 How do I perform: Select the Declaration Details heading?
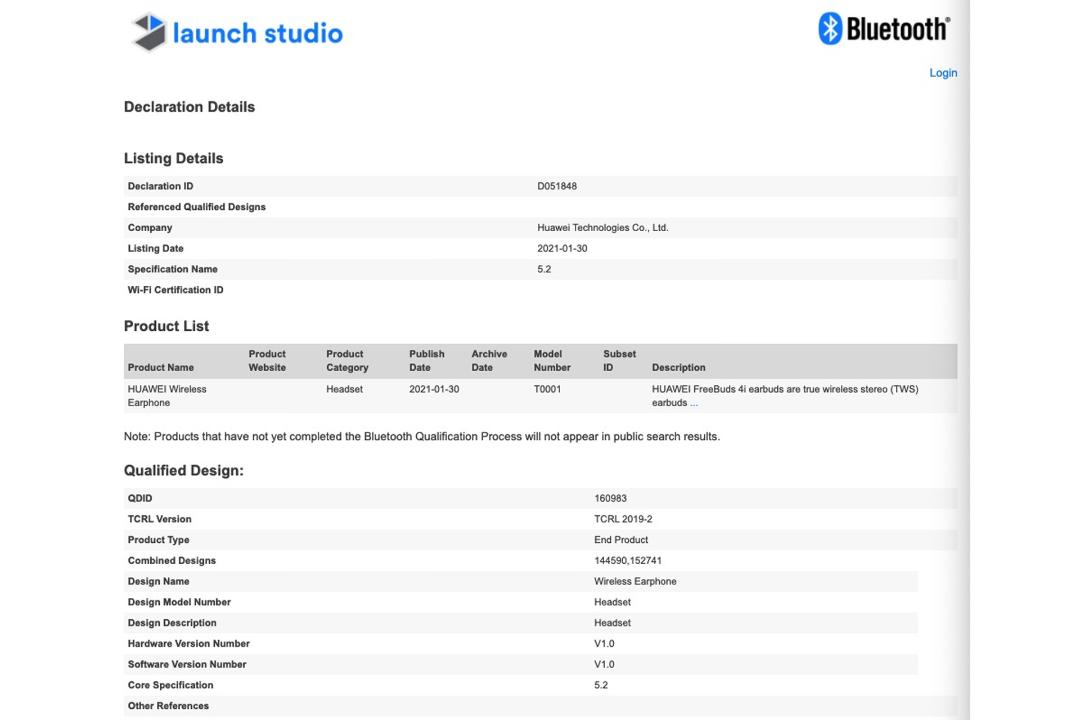coord(189,107)
